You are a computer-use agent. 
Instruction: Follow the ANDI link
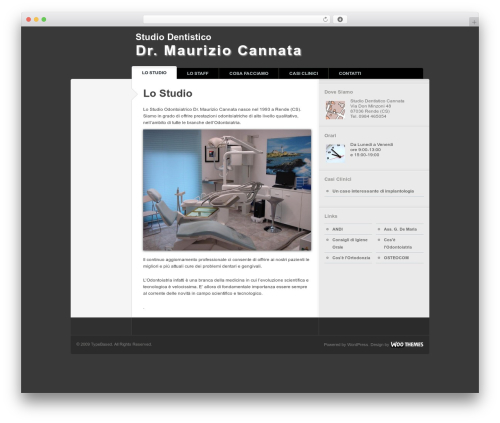point(337,229)
